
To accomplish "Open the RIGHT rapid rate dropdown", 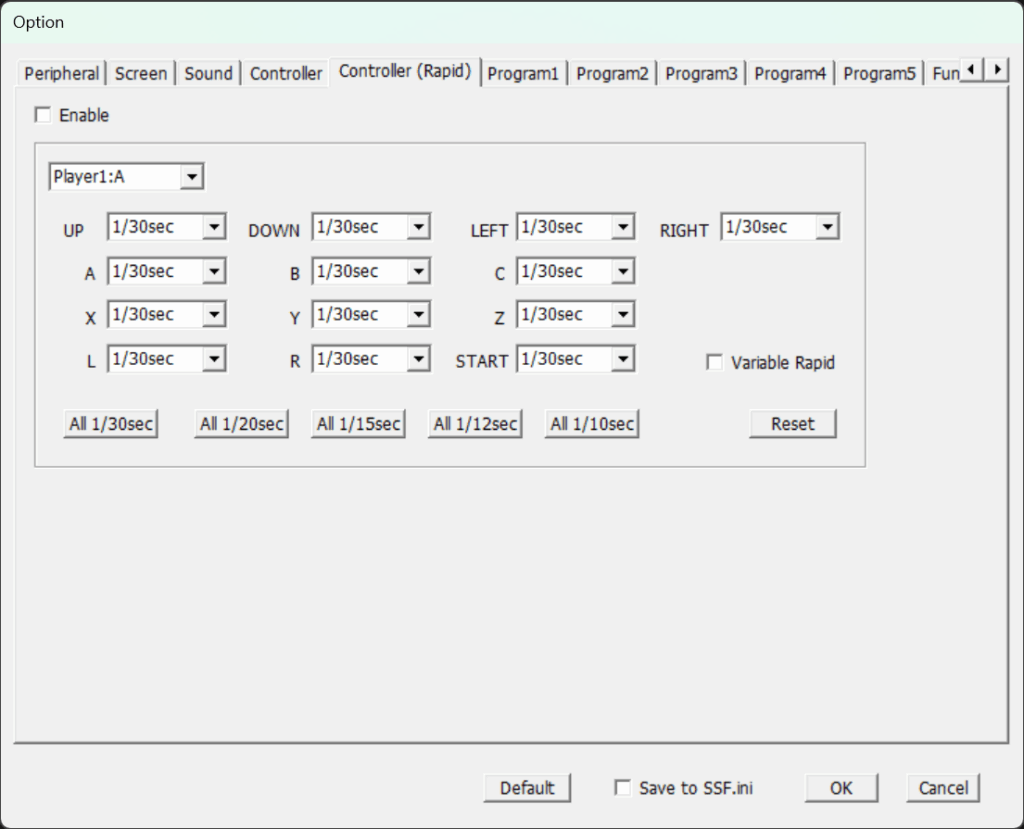I will click(x=827, y=228).
